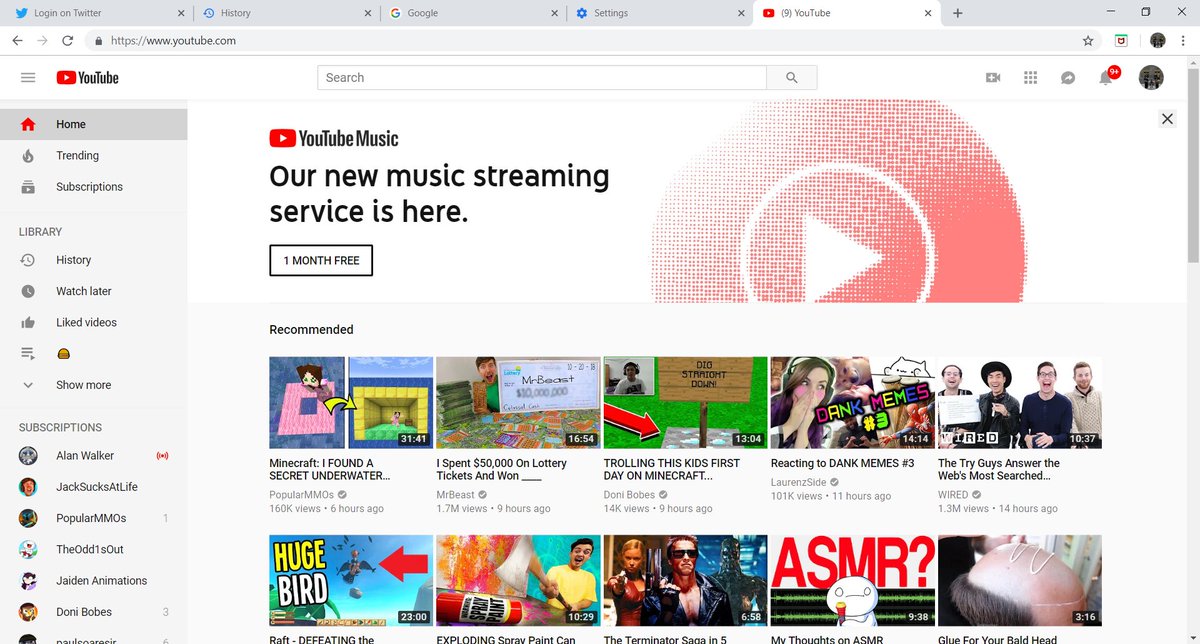
Task: Click 'Reacting to DANK MEMES #3' title
Action: pos(842,463)
